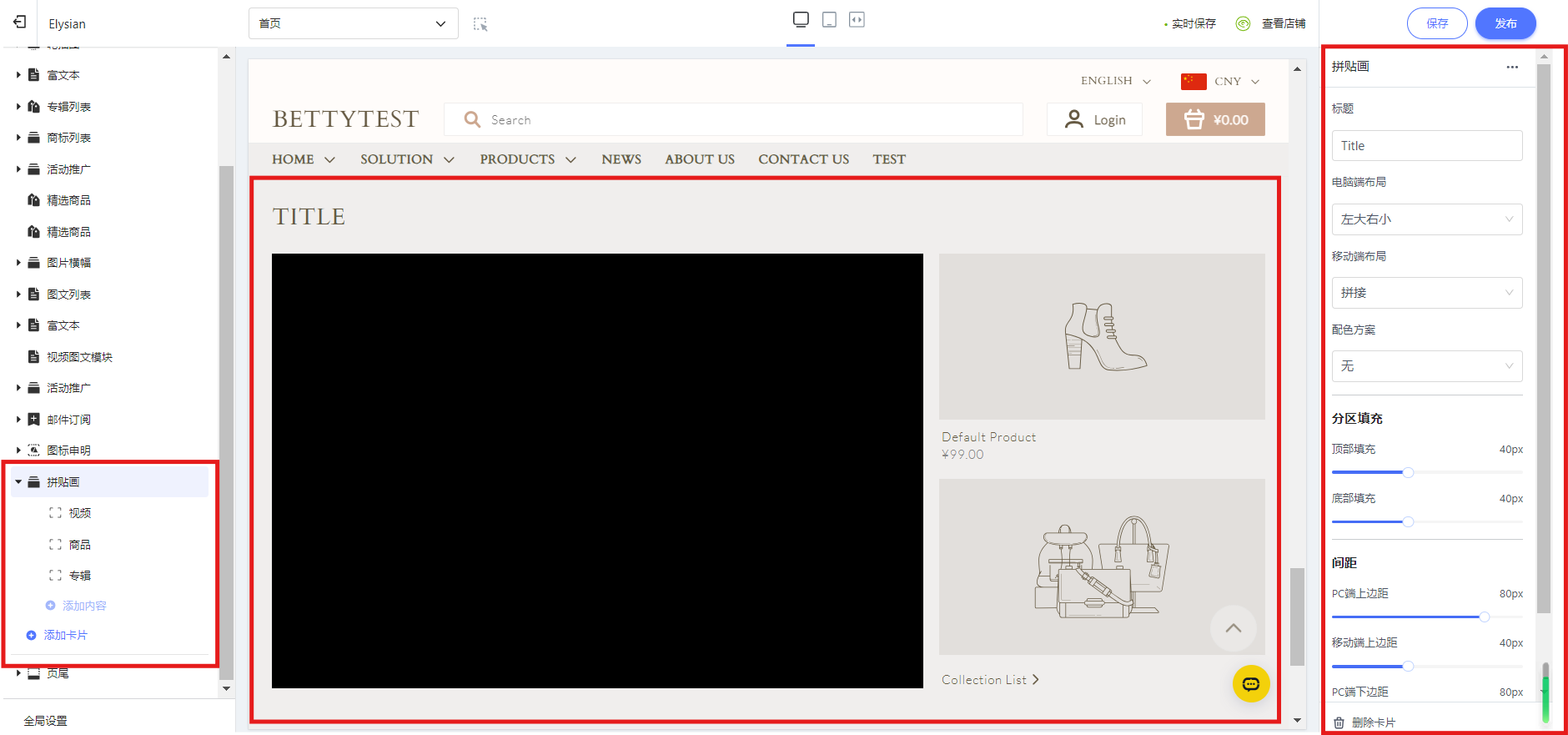The height and width of the screenshot is (735, 1568).
Task: Click the 发布 publish button
Action: coord(1505,23)
